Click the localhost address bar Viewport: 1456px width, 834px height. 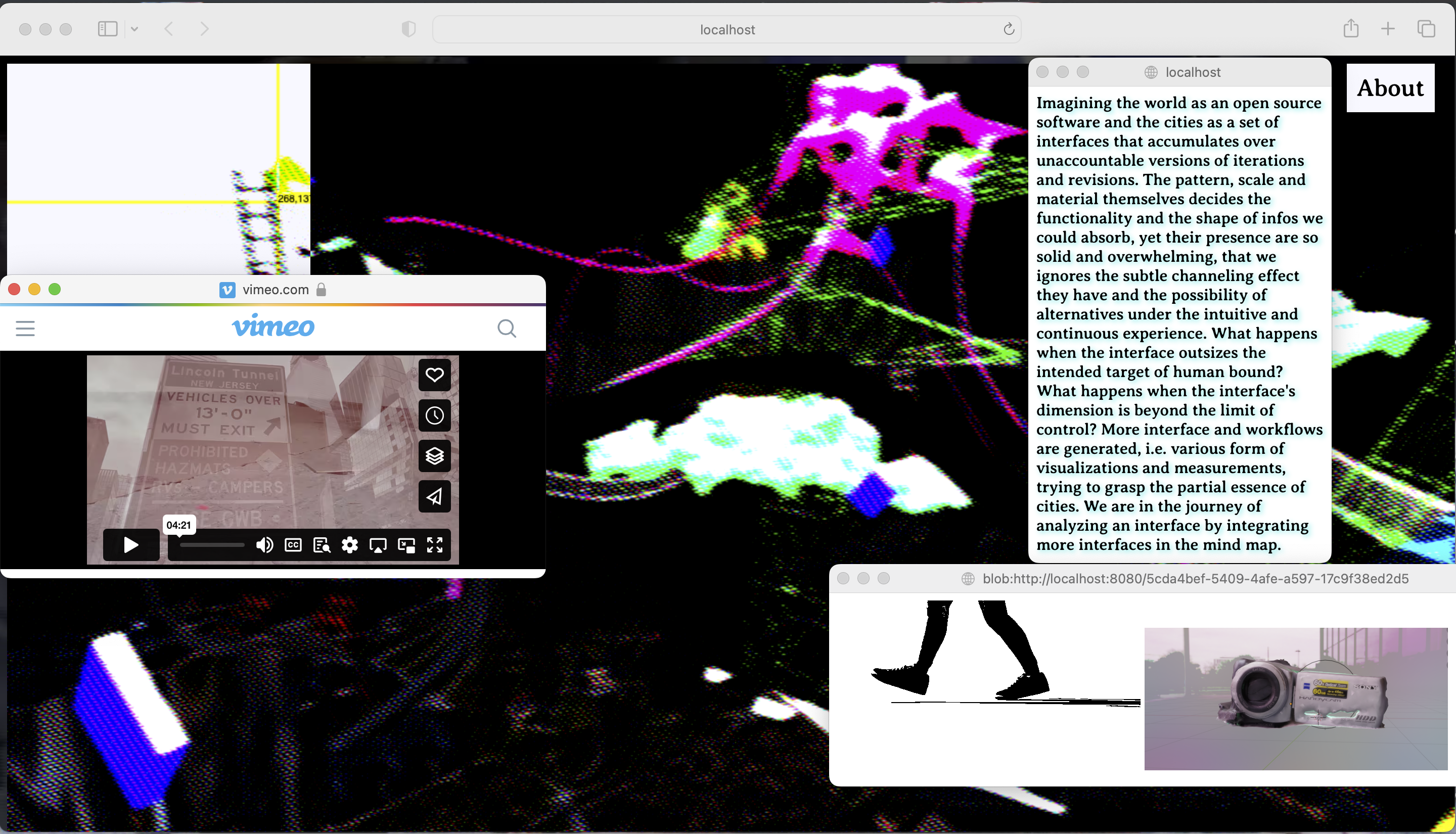coord(726,29)
